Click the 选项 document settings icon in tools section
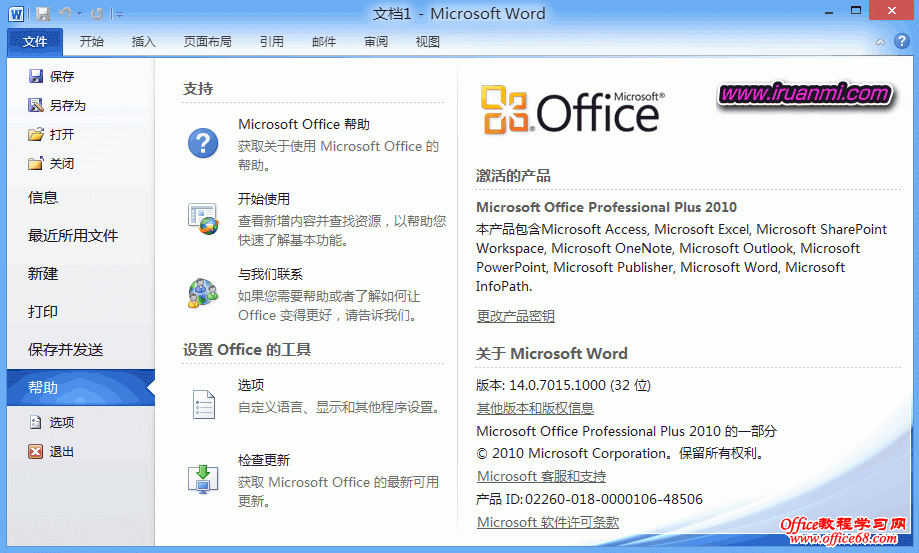This screenshot has height=553, width=919. [x=203, y=404]
